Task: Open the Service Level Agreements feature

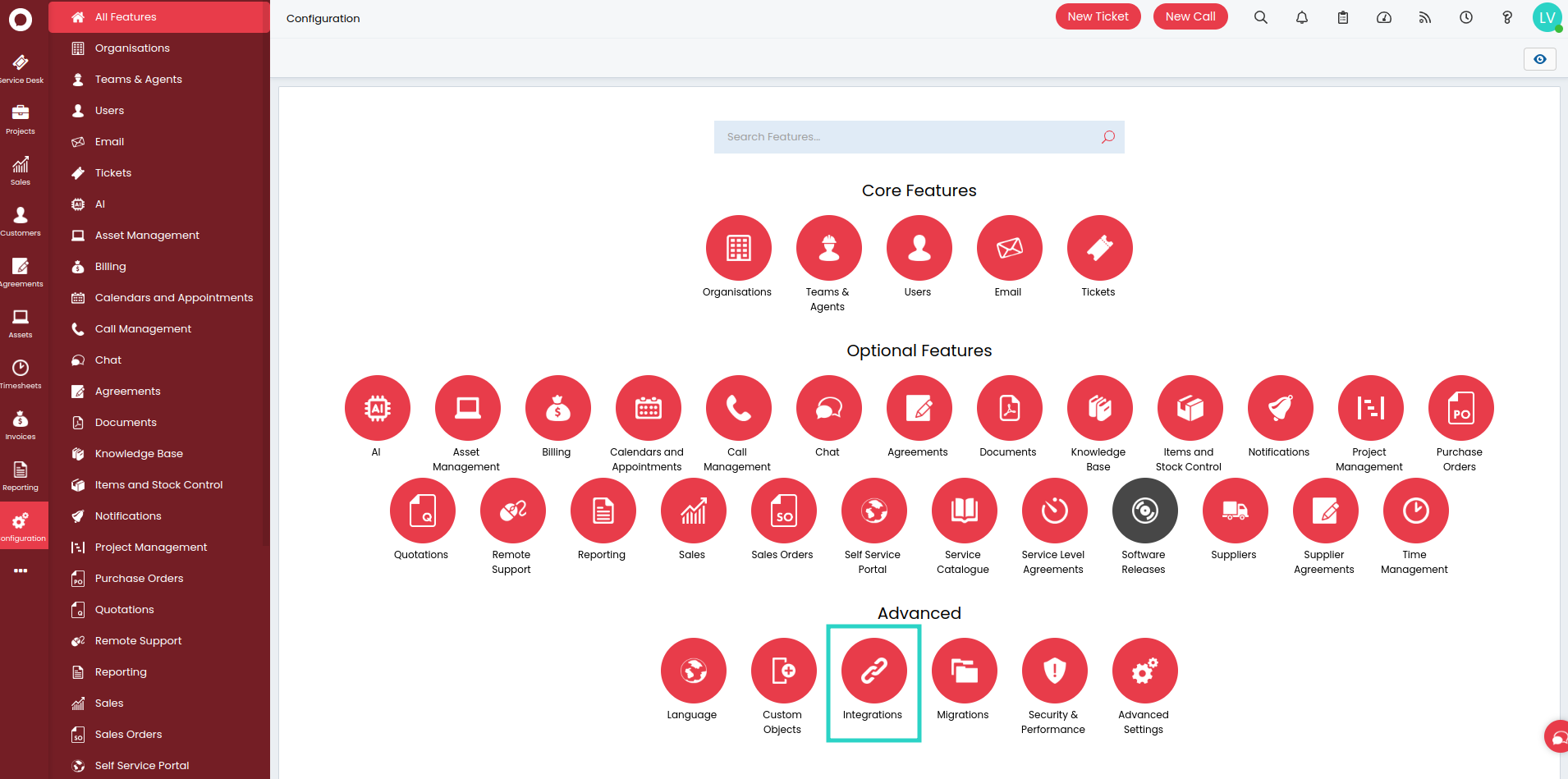Action: 1054,511
